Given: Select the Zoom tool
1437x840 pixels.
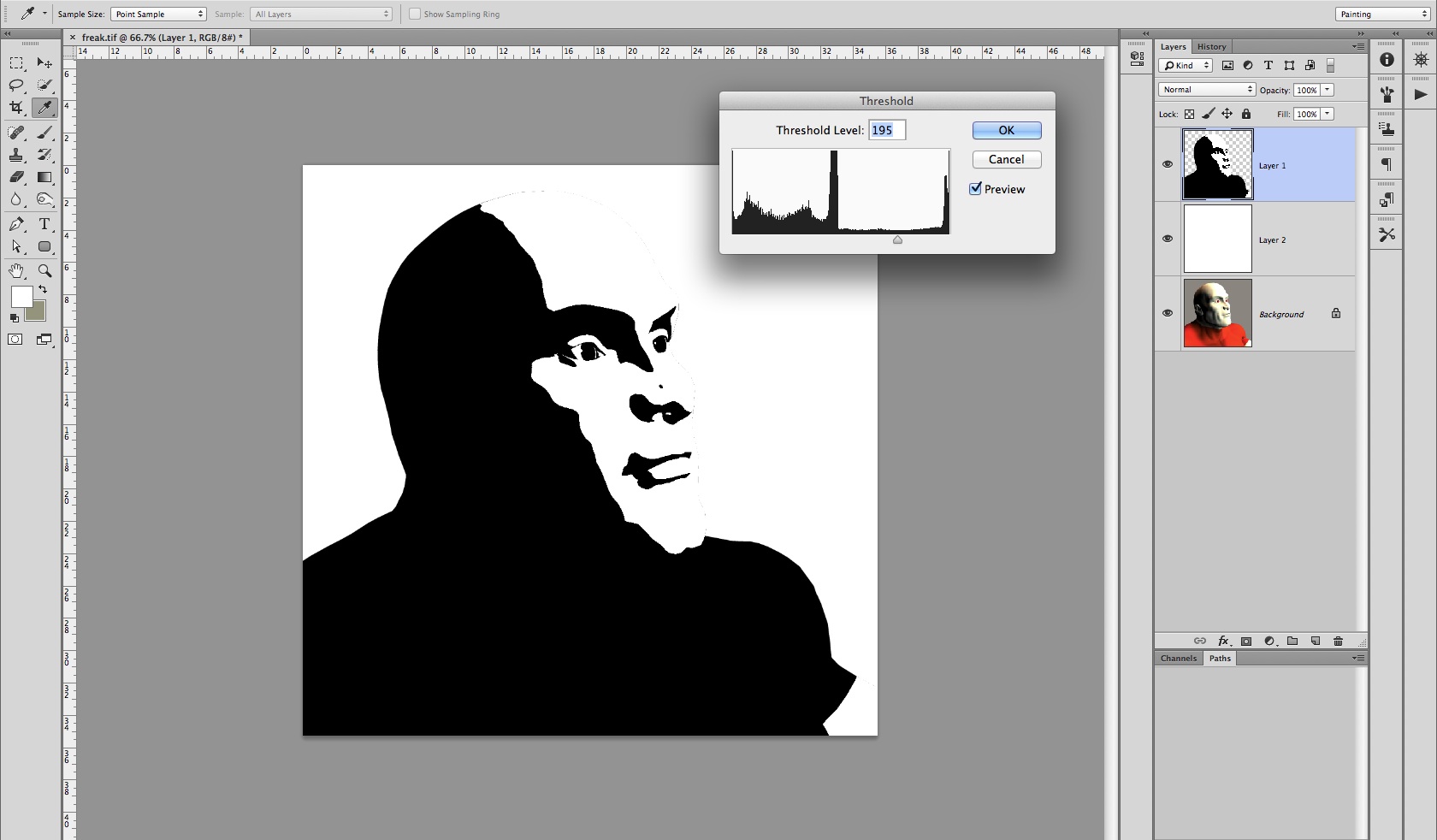Looking at the screenshot, I should tap(44, 271).
